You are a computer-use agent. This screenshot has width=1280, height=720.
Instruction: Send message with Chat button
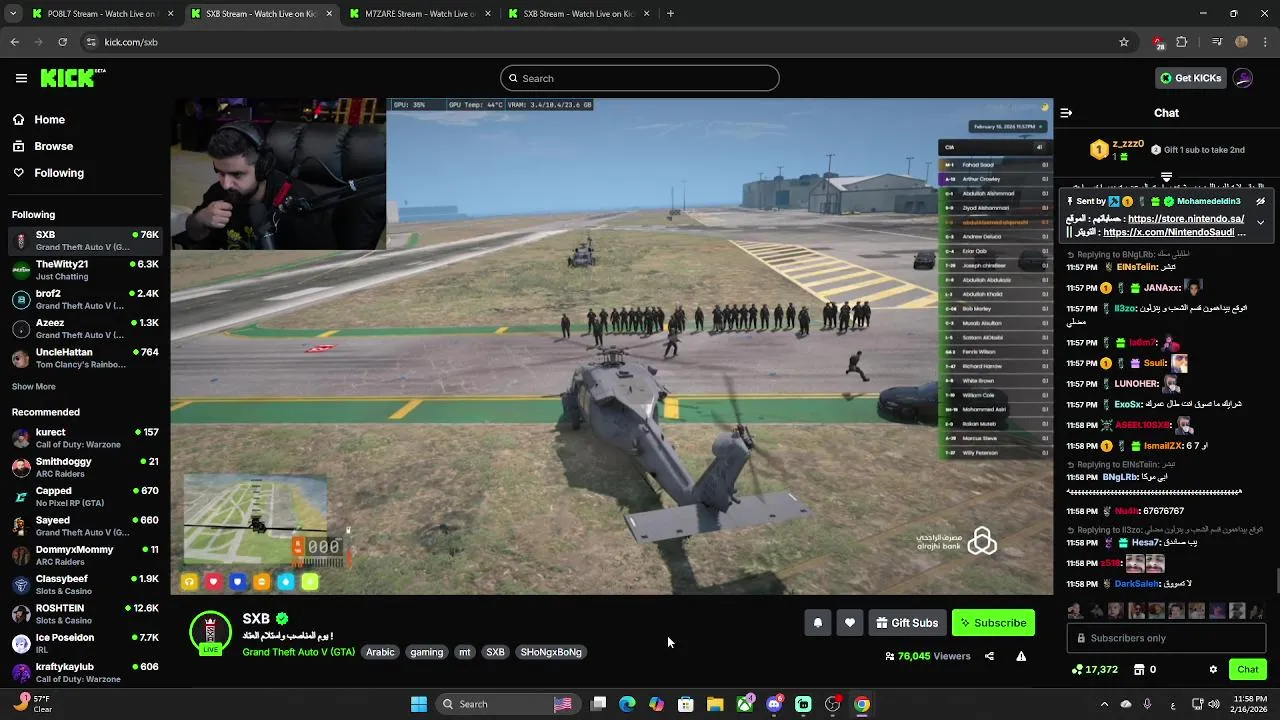coord(1247,670)
